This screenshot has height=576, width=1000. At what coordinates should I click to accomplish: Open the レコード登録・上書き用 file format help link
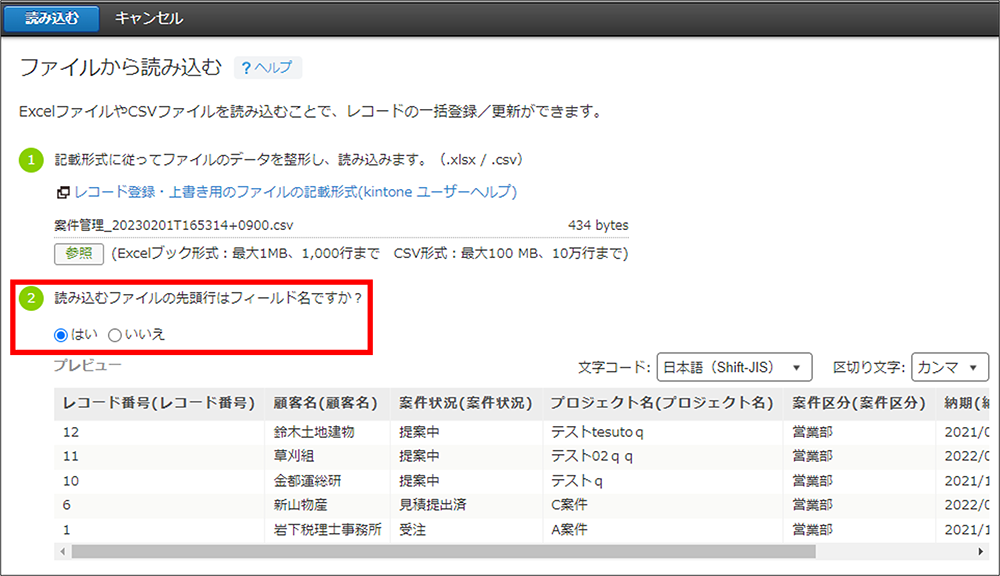[295, 192]
